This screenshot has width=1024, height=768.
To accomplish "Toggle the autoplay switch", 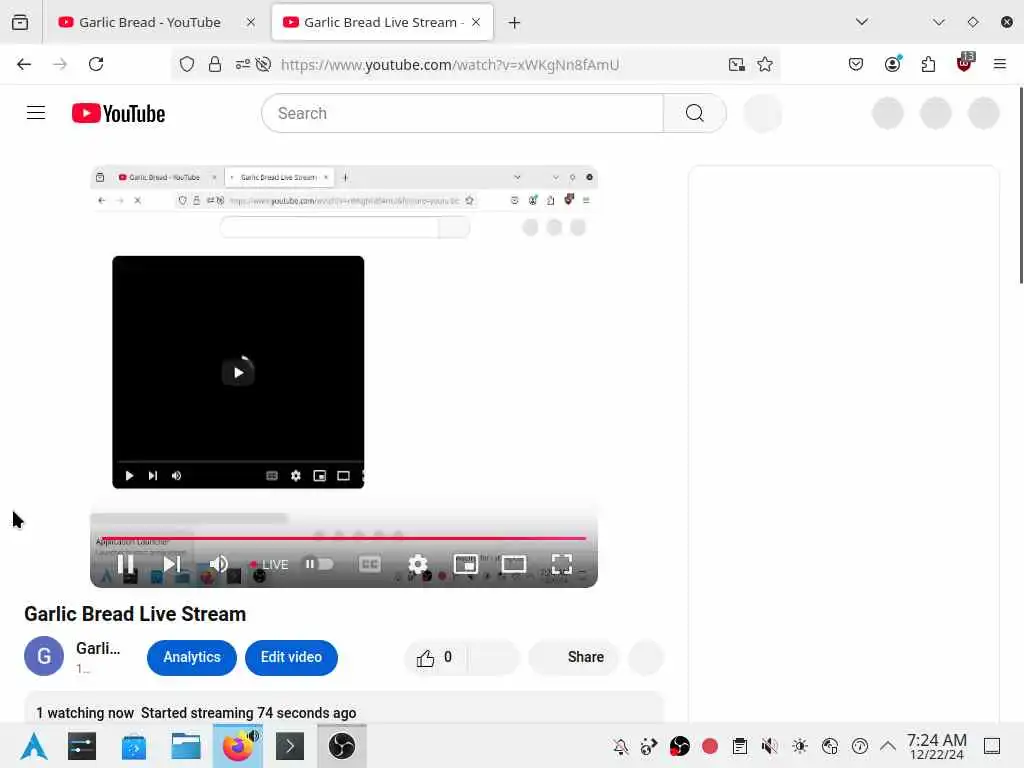I will point(319,564).
